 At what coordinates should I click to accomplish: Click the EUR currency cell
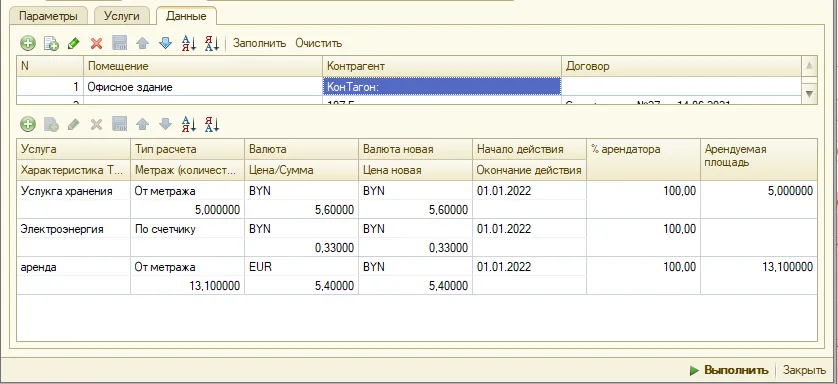click(x=301, y=267)
